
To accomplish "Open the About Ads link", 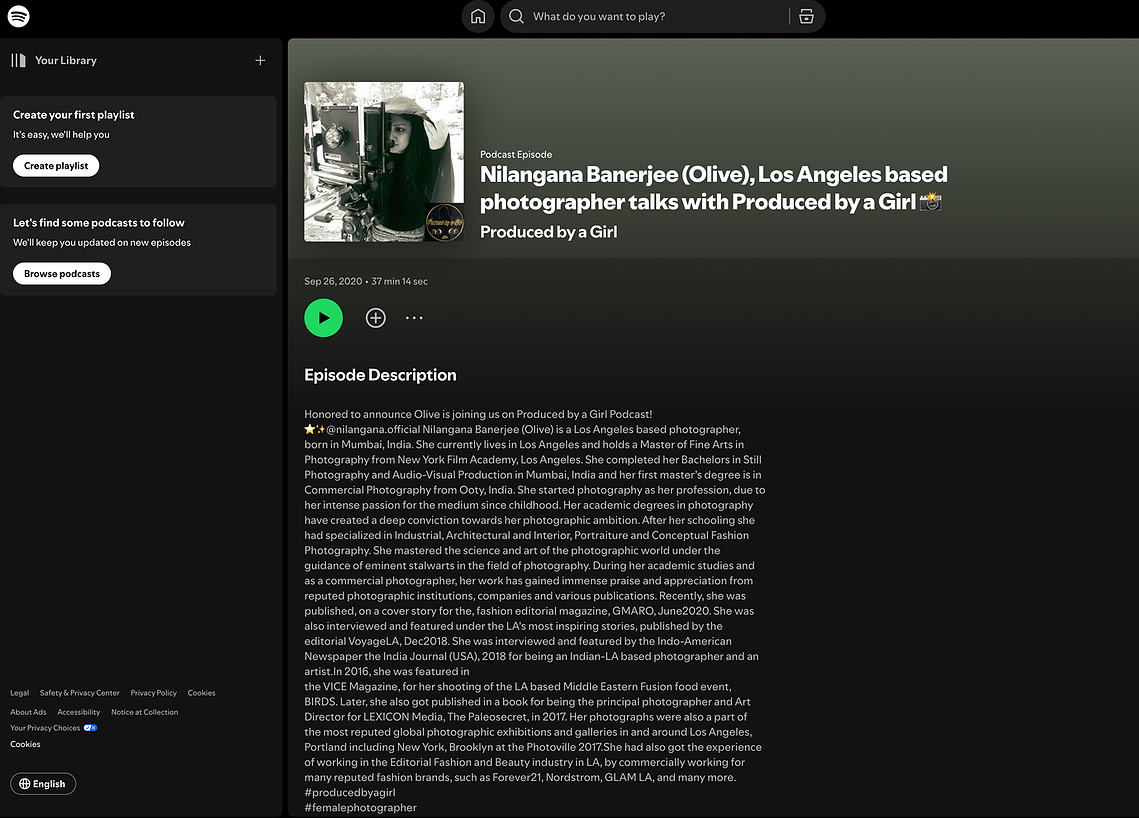I will [28, 713].
